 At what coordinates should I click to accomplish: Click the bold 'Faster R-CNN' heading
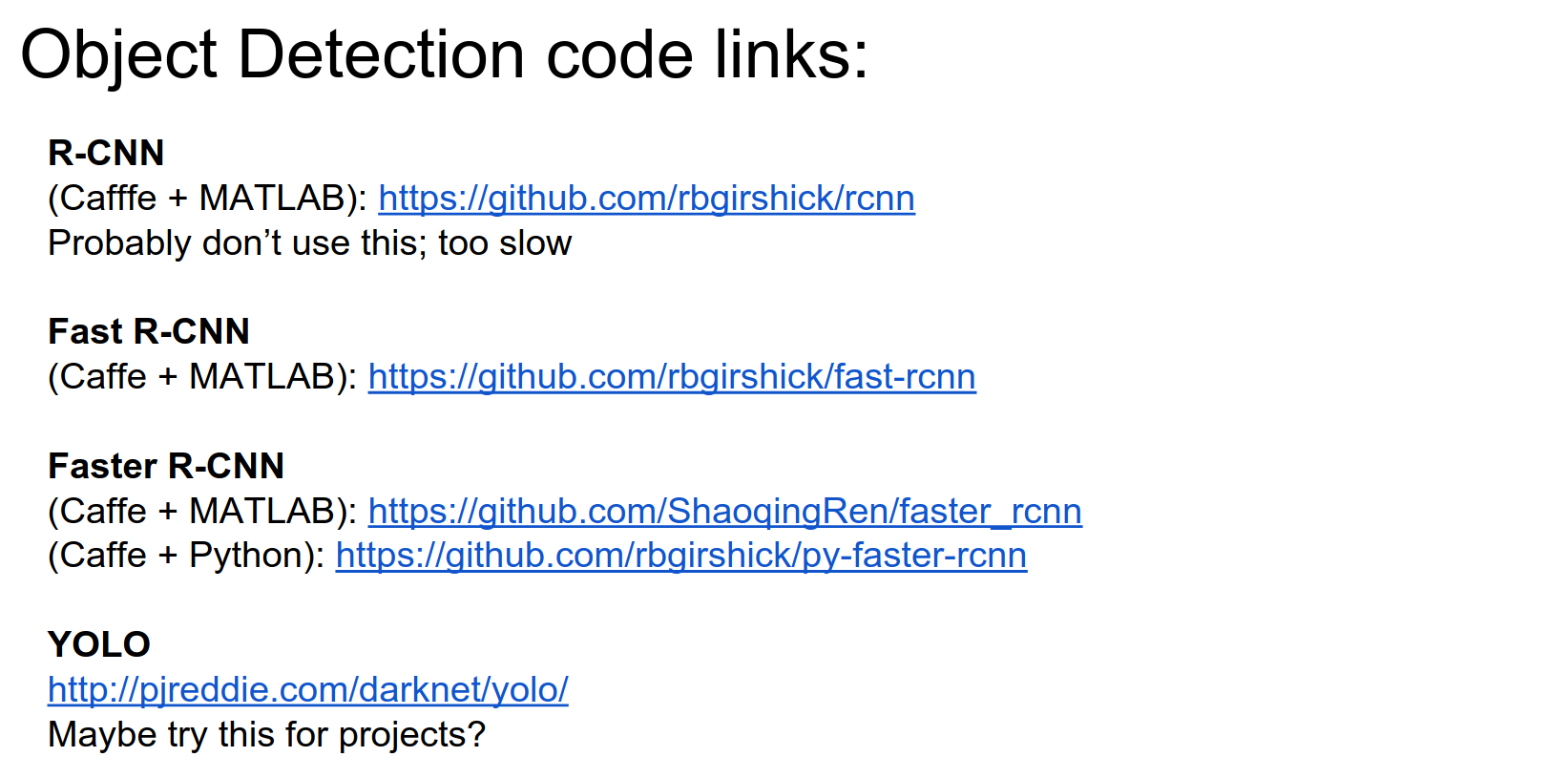(x=166, y=466)
